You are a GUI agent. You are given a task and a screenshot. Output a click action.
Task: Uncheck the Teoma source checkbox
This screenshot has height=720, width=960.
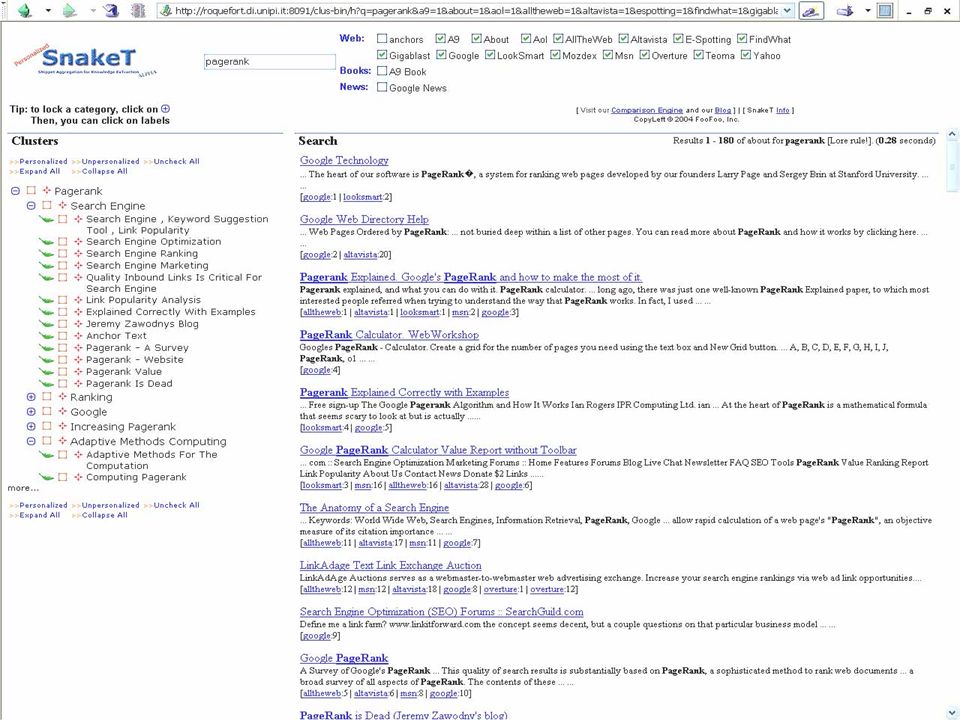[x=698, y=55]
